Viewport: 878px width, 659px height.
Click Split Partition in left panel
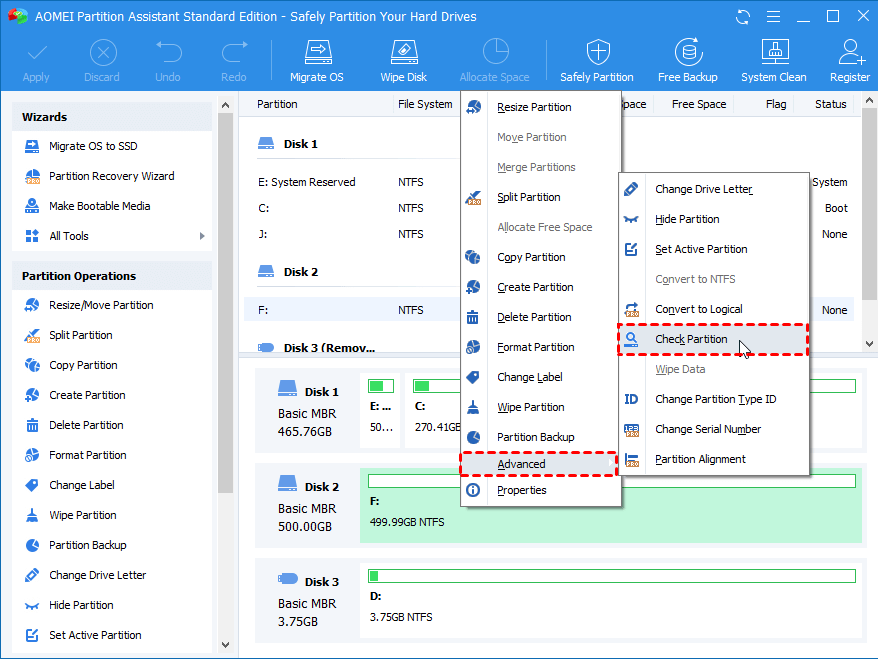tap(80, 335)
